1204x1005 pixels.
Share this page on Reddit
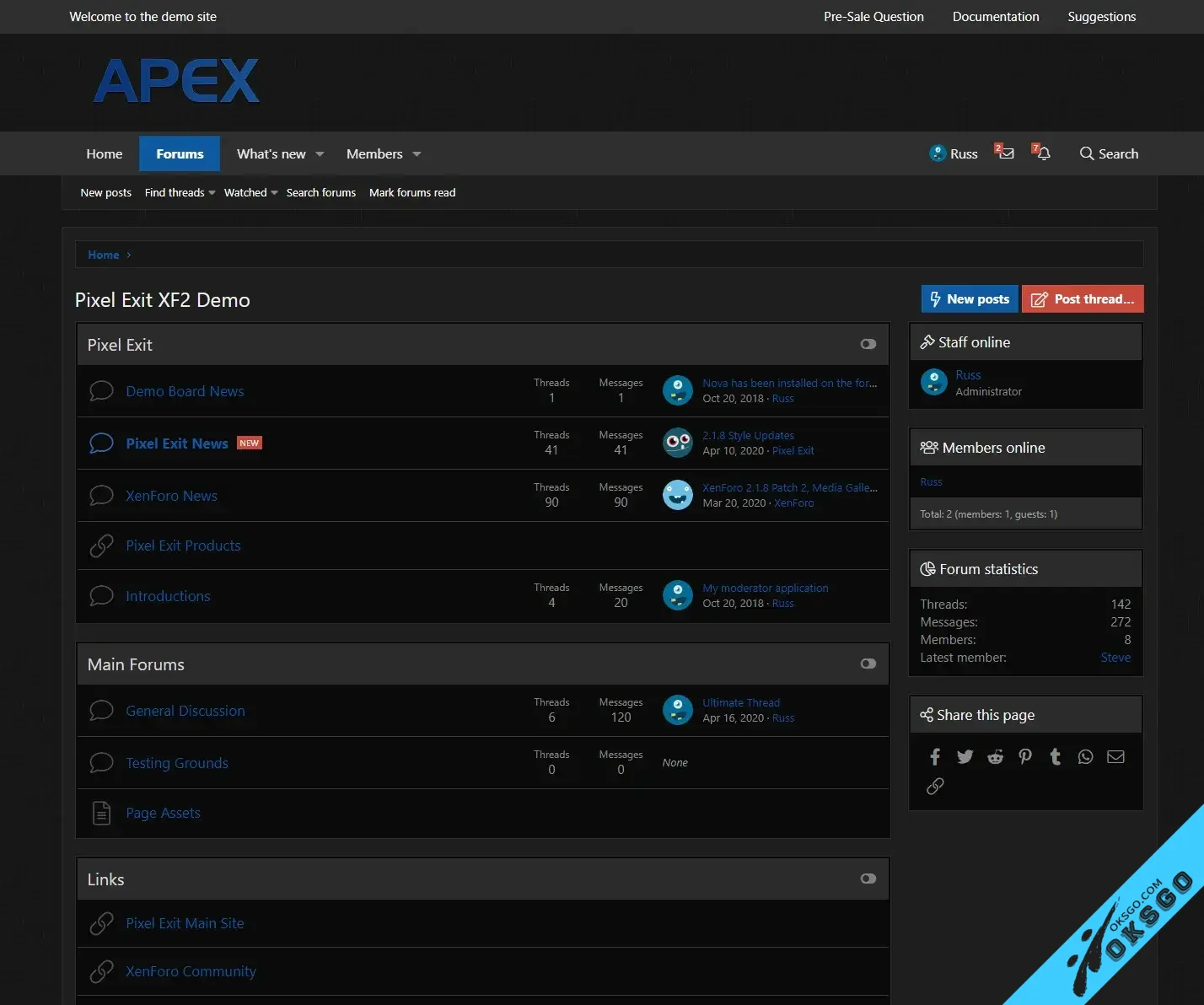pos(995,756)
